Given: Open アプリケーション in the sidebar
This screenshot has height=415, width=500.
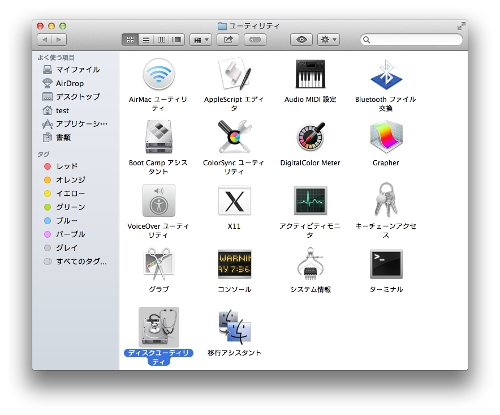Looking at the screenshot, I should click(x=75, y=124).
